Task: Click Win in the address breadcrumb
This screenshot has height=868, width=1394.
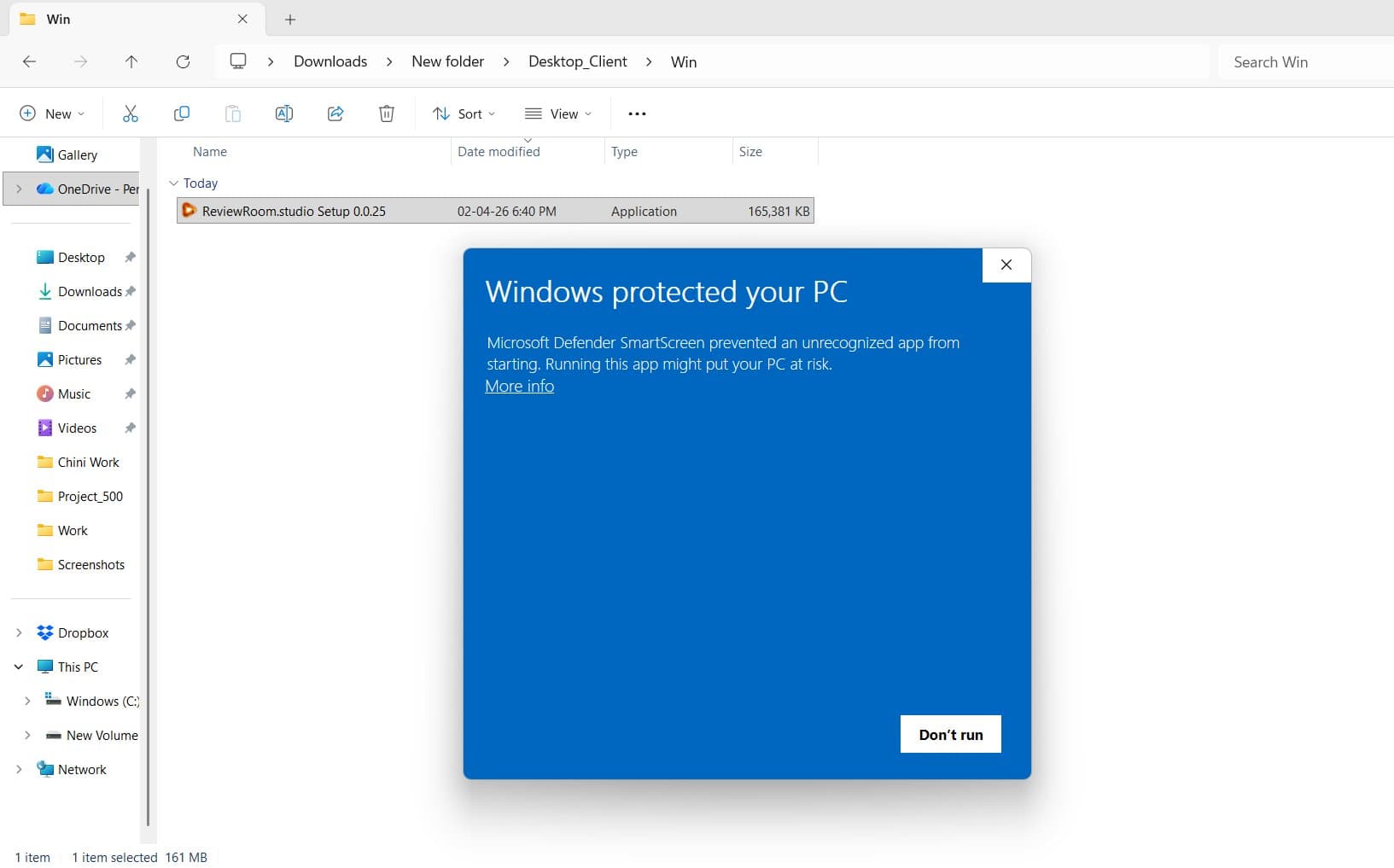Action: point(684,61)
